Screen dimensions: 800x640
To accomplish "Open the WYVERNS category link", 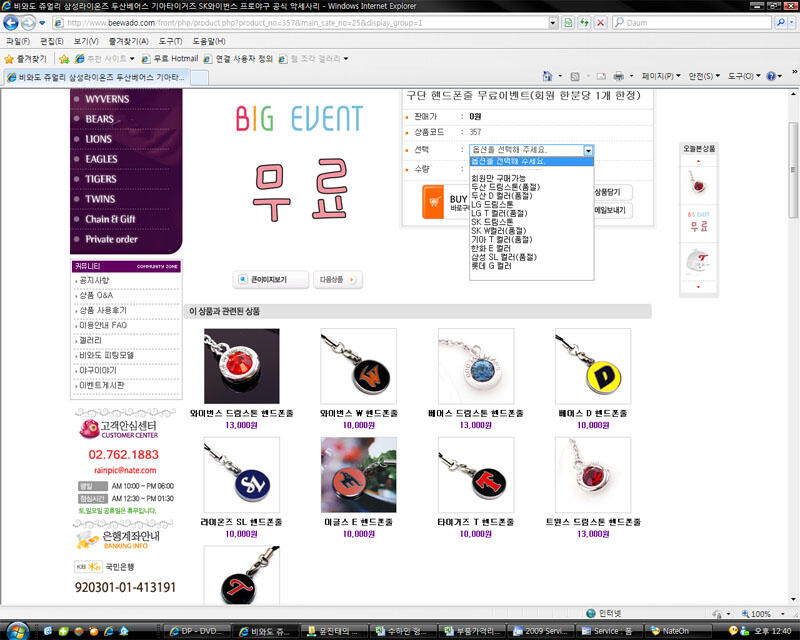I will (107, 99).
